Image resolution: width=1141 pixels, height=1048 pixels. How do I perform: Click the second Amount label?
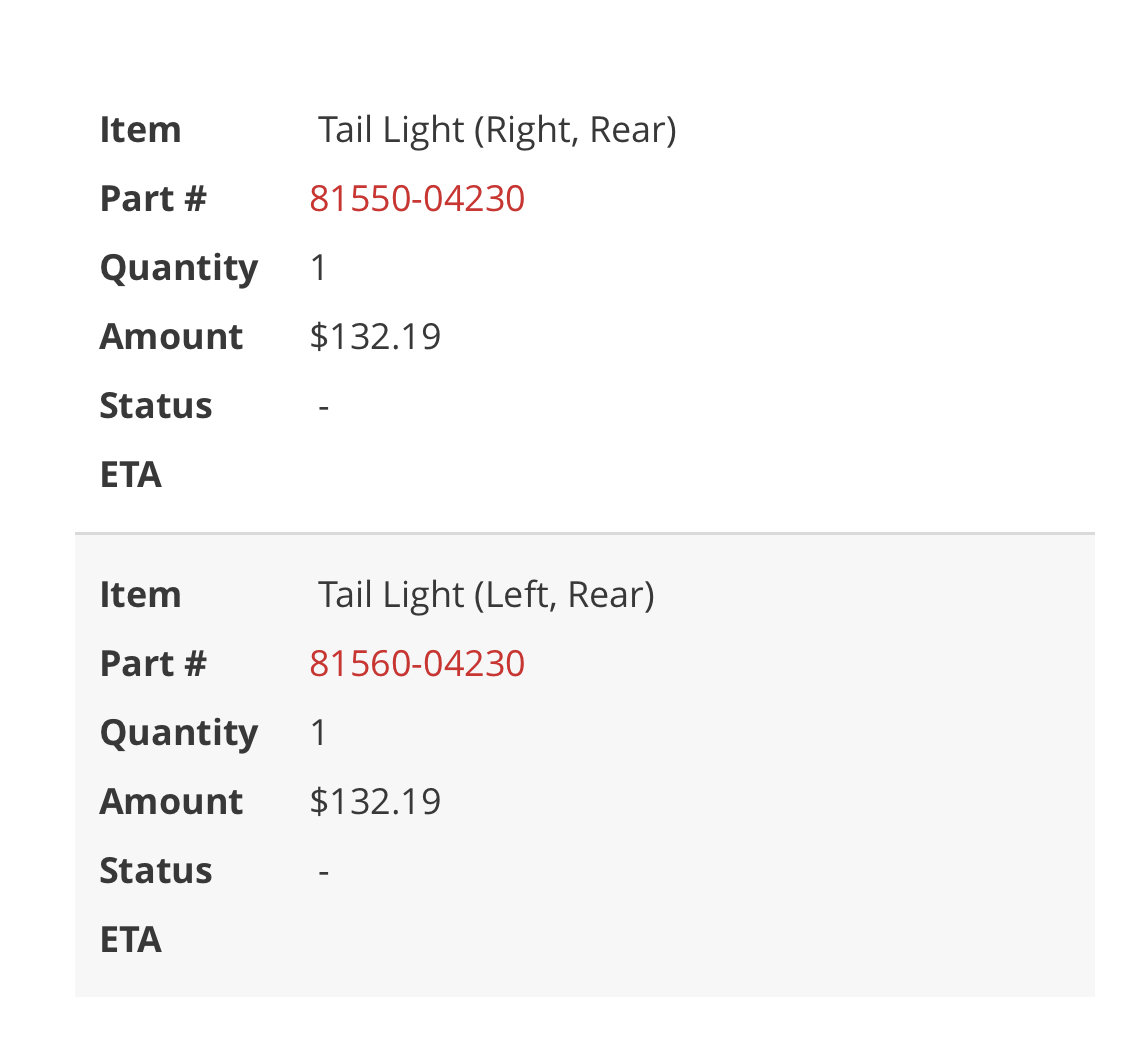171,802
